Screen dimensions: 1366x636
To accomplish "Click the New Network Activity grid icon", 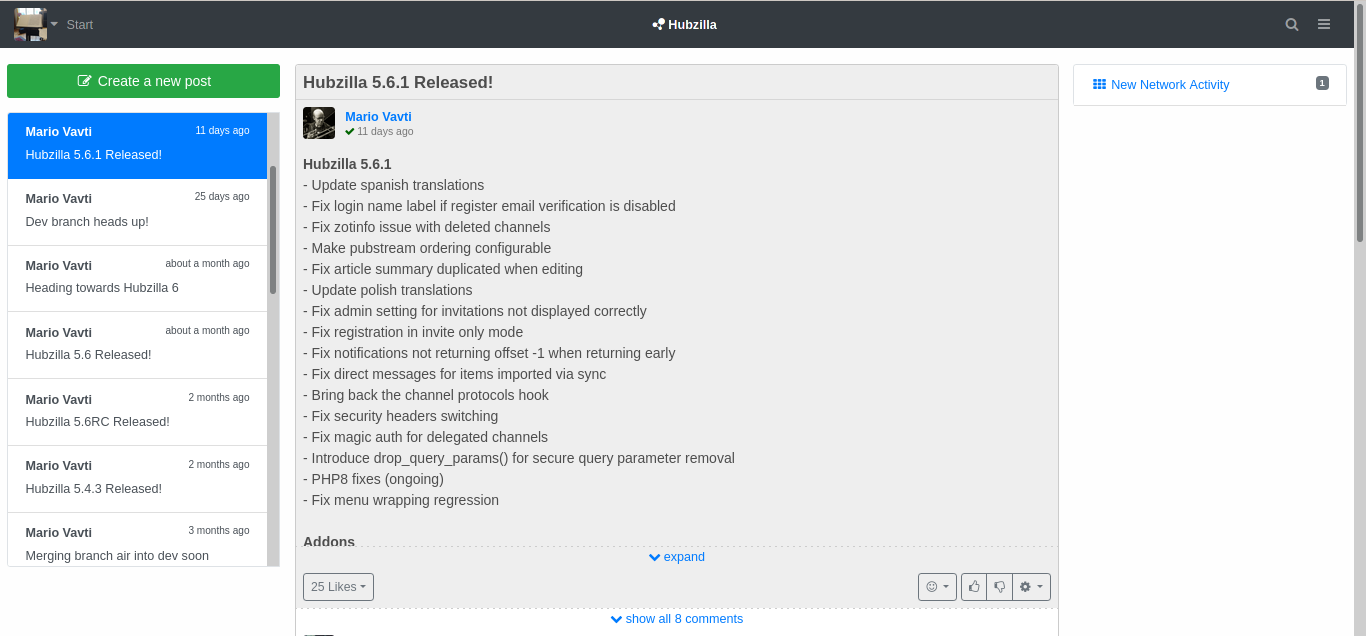I will click(1099, 85).
